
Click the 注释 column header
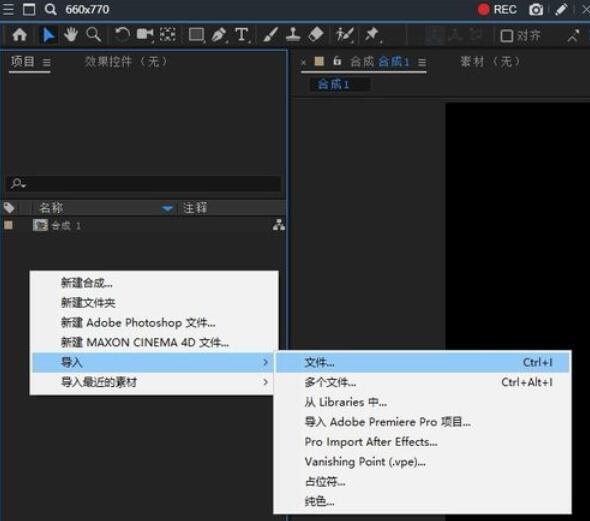(x=195, y=208)
